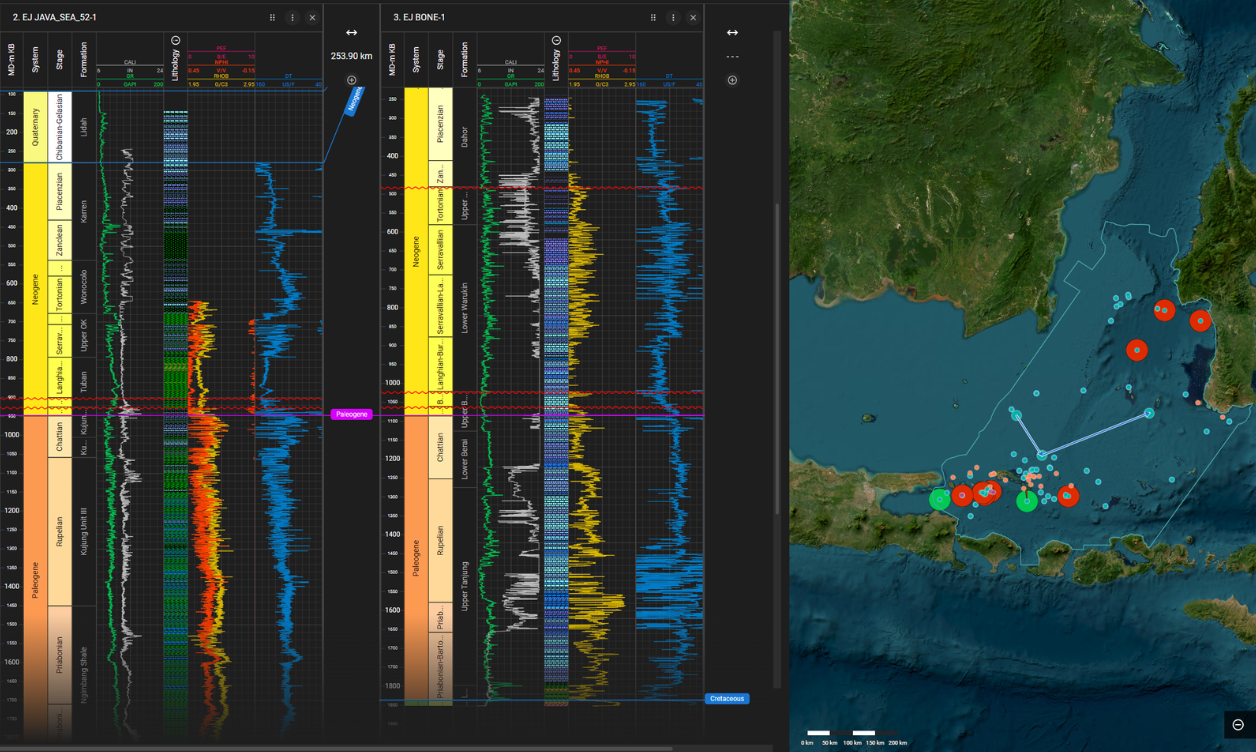Click the double-arrow icon right of EJ BONE-1
The height and width of the screenshot is (752, 1256).
[732, 33]
